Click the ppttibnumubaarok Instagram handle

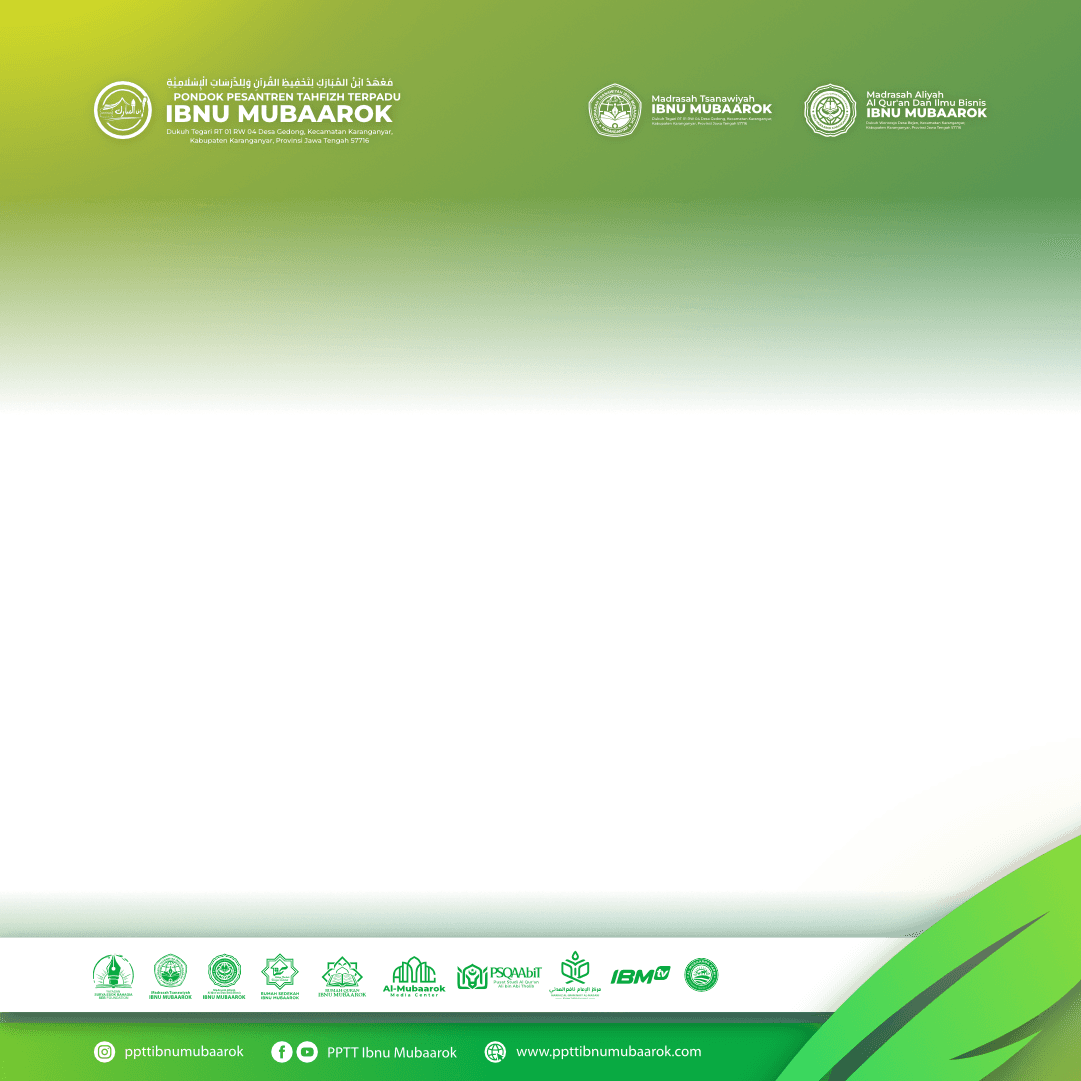click(x=184, y=1052)
